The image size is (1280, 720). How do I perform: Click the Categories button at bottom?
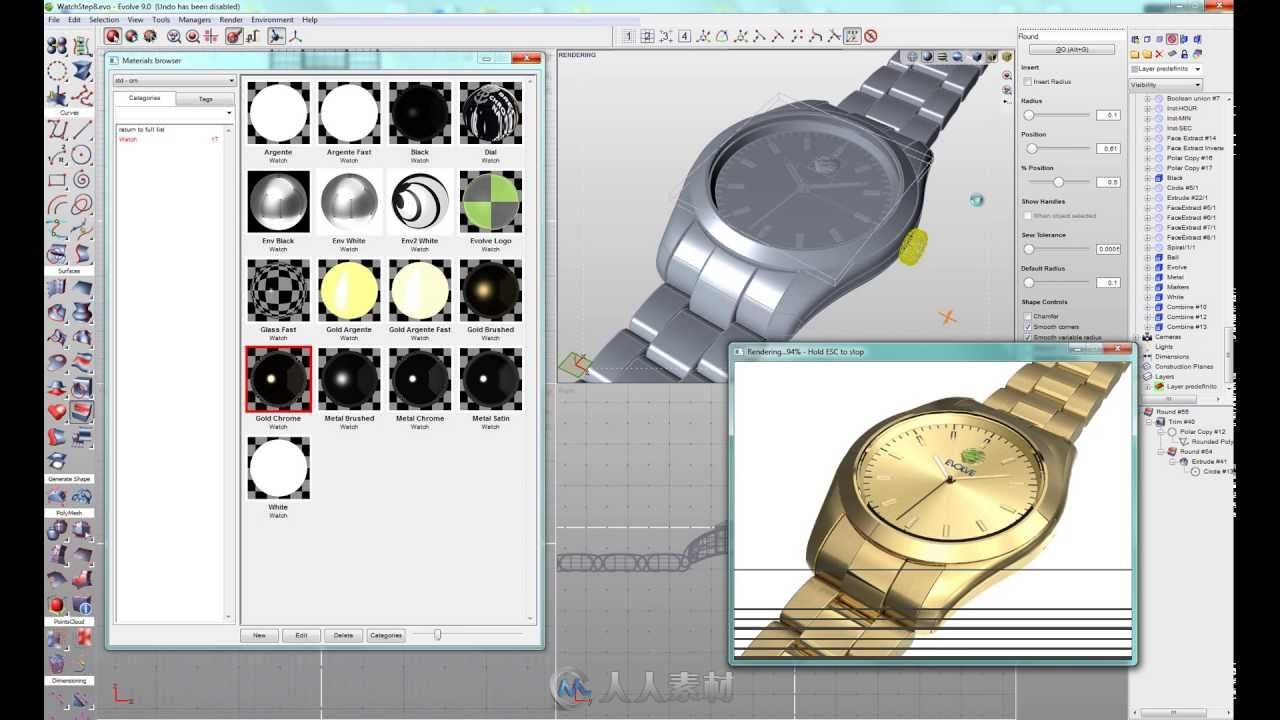pyautogui.click(x=385, y=635)
